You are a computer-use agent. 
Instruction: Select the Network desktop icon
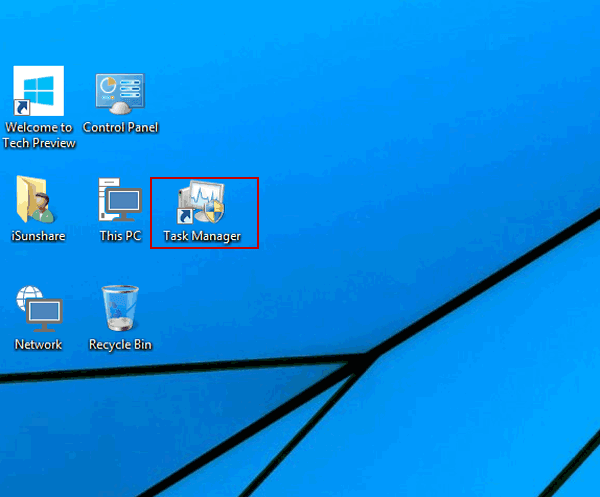click(39, 309)
